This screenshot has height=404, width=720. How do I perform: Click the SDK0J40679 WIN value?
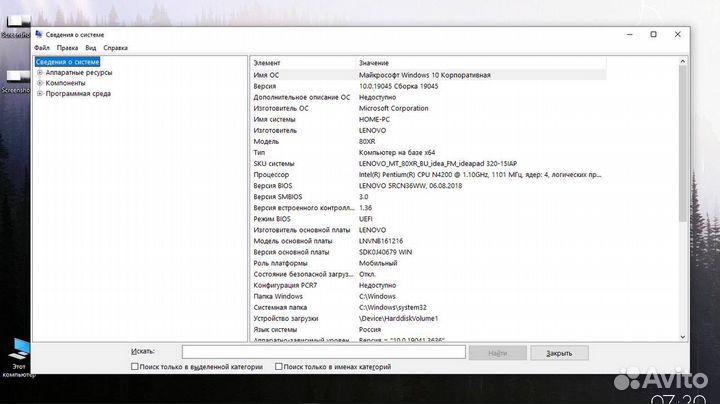pyautogui.click(x=385, y=252)
